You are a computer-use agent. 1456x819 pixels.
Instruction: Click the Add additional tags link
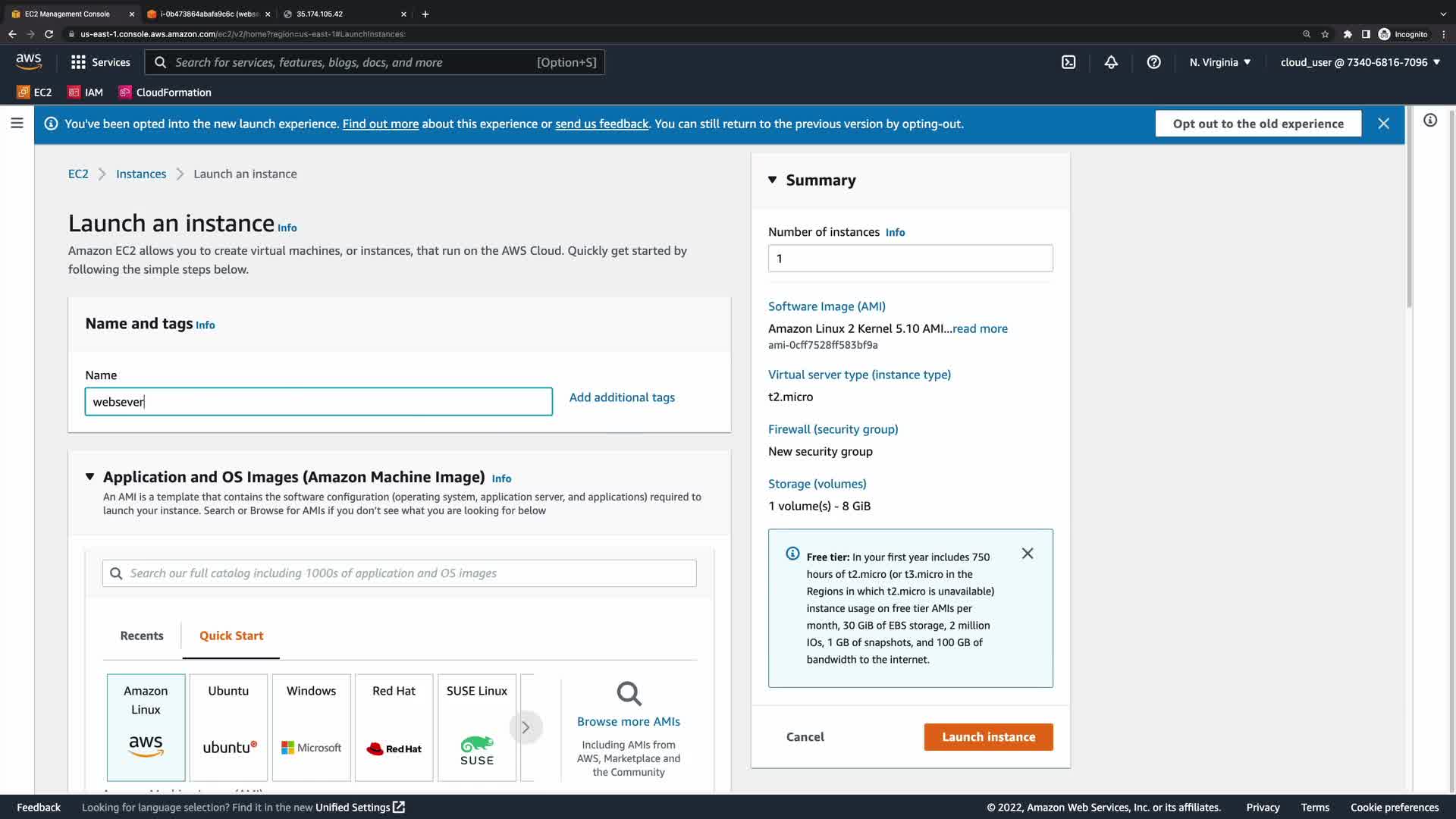point(622,397)
